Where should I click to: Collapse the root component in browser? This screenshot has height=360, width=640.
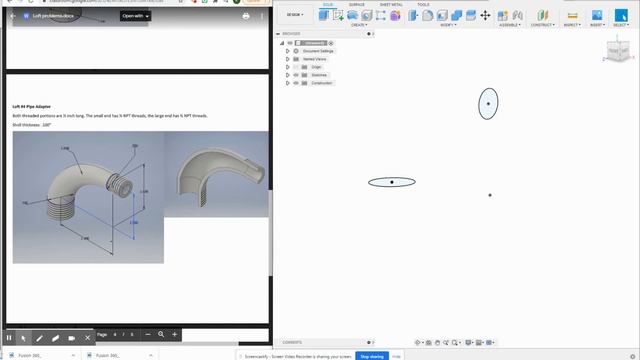[x=282, y=43]
